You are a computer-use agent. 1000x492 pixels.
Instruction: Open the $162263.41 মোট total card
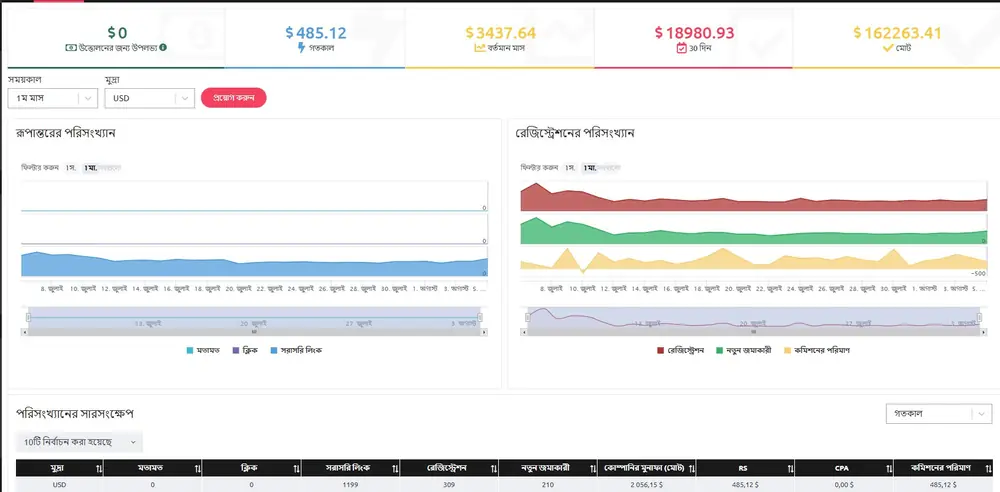897,38
